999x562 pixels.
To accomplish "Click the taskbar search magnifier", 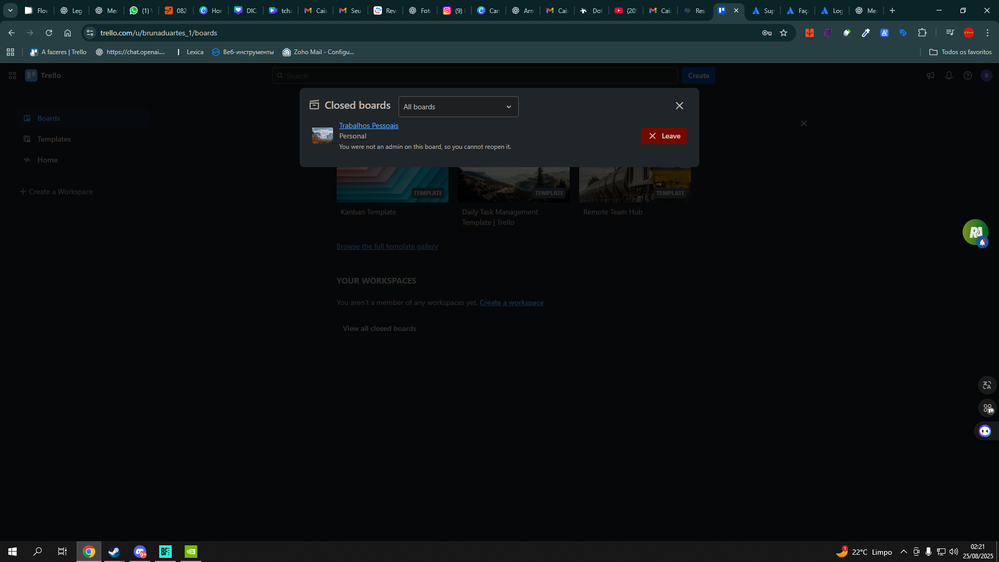I will 38,552.
